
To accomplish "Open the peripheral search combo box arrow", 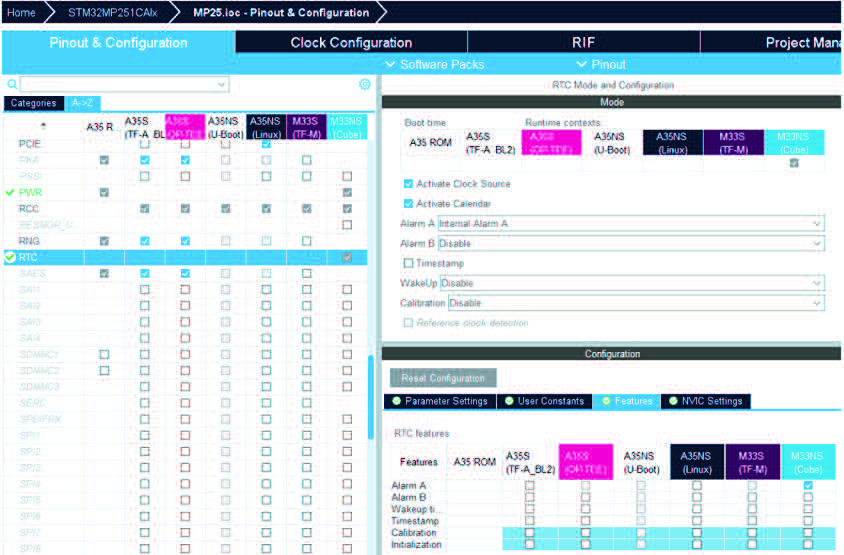I will coord(221,85).
